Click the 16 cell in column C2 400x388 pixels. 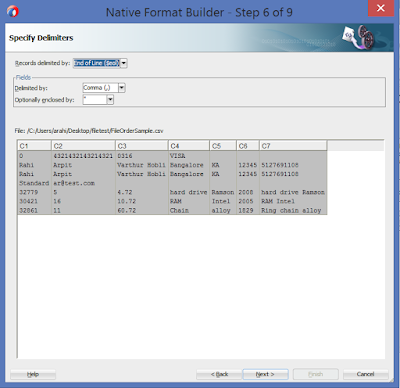coord(83,201)
